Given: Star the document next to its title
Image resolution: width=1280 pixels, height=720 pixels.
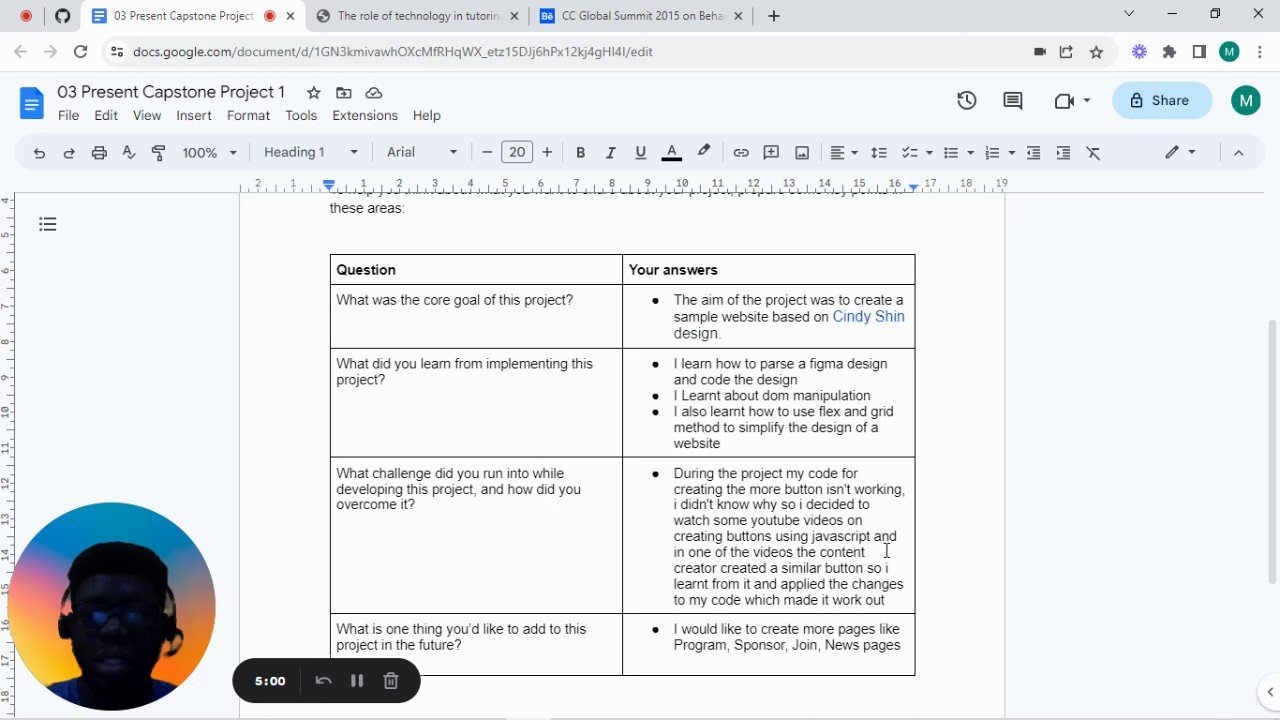Looking at the screenshot, I should click(314, 92).
